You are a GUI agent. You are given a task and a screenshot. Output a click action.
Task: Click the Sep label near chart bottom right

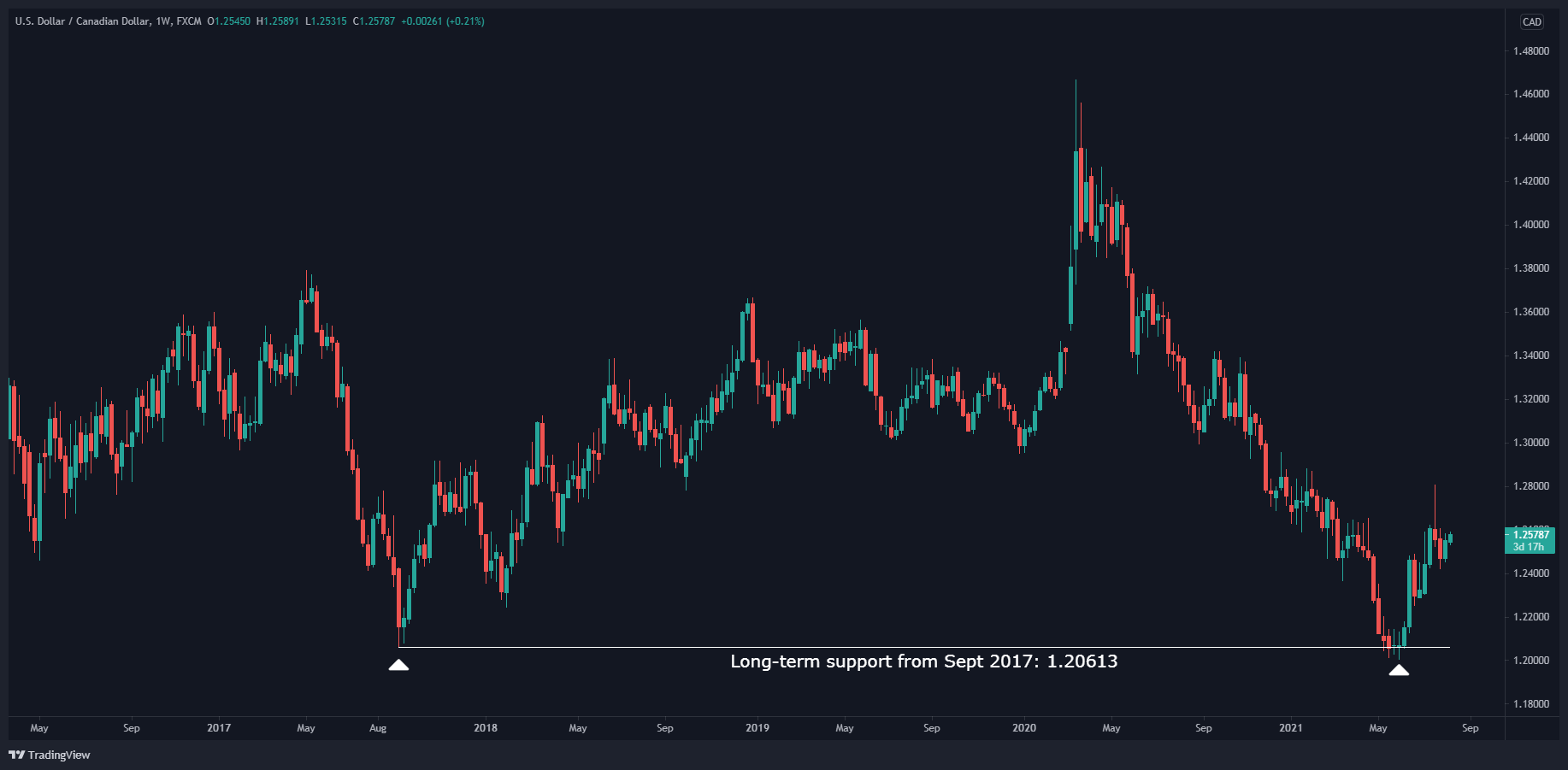(1470, 728)
